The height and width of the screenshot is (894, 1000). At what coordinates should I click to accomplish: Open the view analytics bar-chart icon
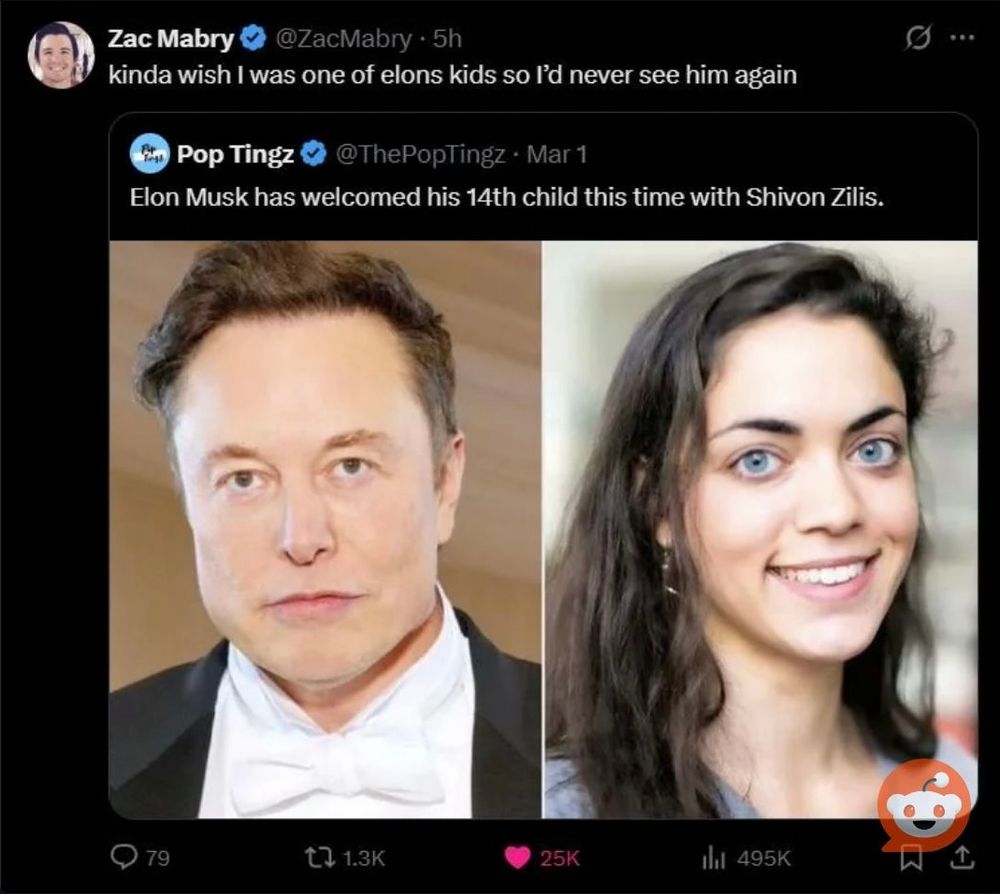tap(714, 858)
